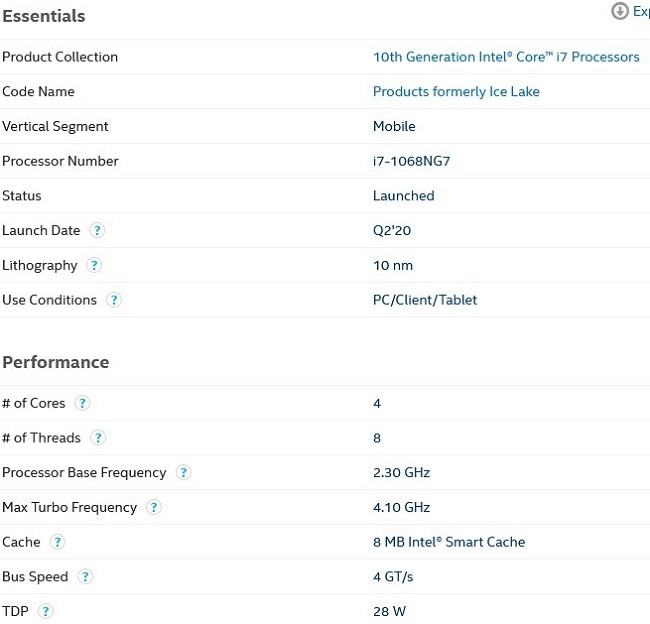
Task: Open the Cache help question mark
Action: pos(58,542)
